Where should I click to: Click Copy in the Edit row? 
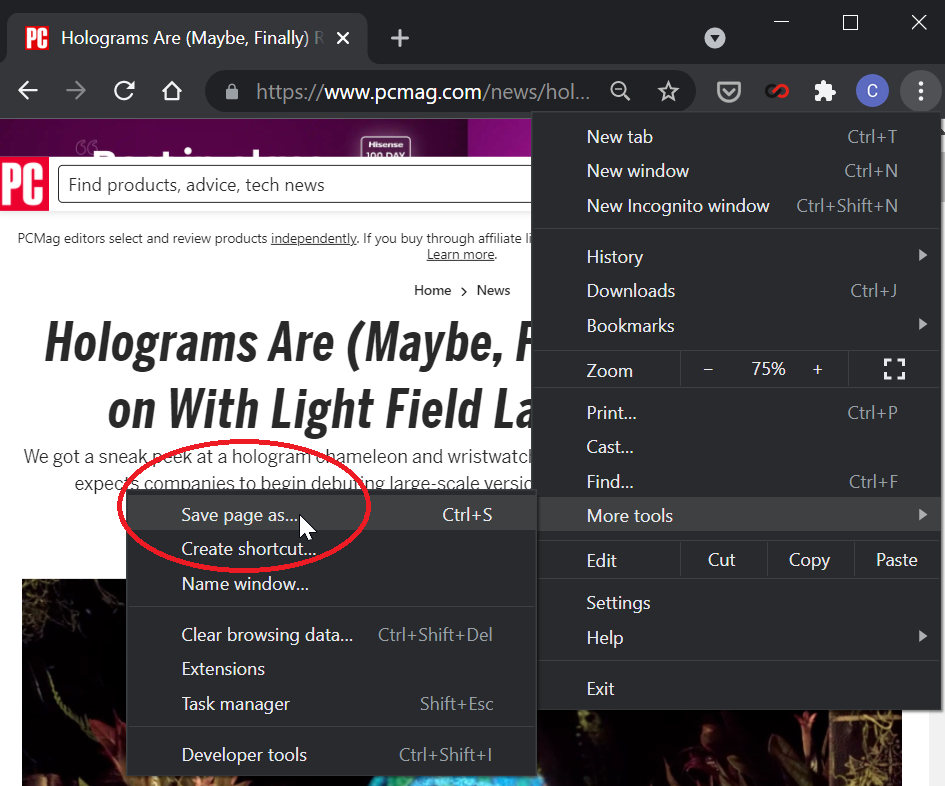[809, 559]
